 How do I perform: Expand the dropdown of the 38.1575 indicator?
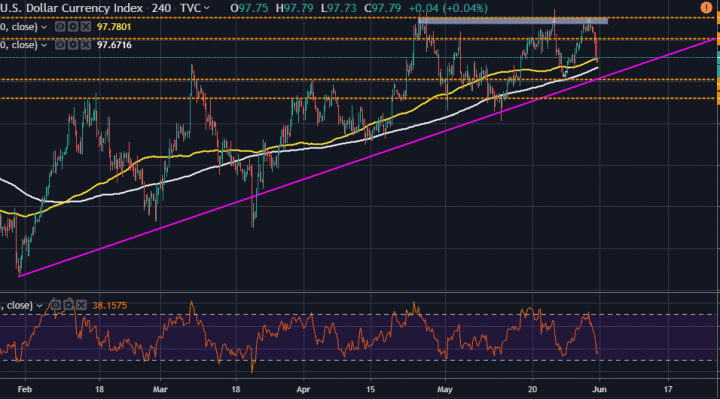point(39,305)
